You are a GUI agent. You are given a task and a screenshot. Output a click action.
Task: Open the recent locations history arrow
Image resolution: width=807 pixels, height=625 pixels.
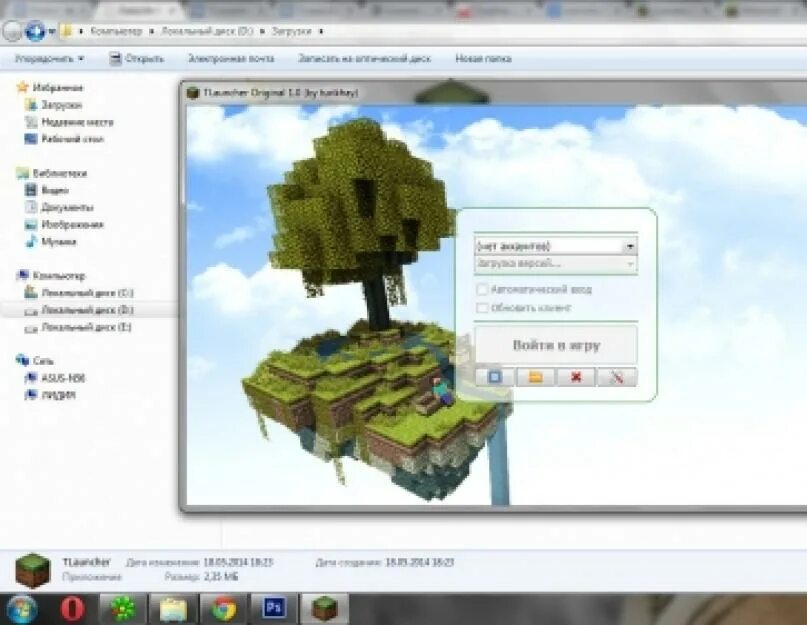click(x=52, y=32)
